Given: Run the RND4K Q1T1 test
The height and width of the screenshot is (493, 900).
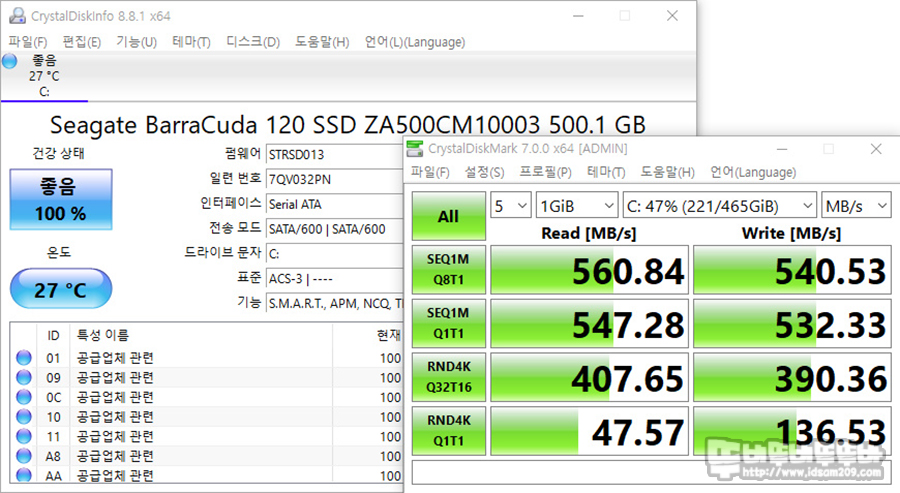Looking at the screenshot, I should click(449, 430).
